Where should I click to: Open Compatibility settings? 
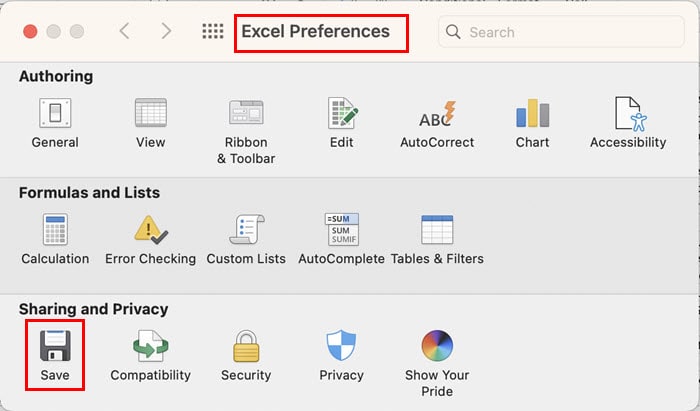(x=150, y=356)
